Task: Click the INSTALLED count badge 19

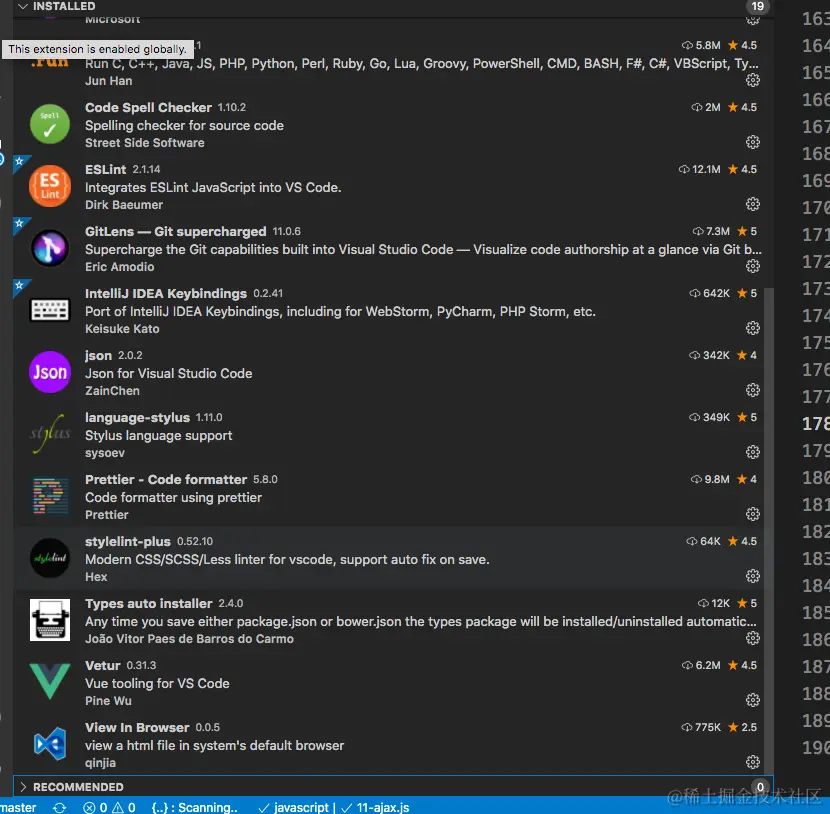Action: click(757, 6)
